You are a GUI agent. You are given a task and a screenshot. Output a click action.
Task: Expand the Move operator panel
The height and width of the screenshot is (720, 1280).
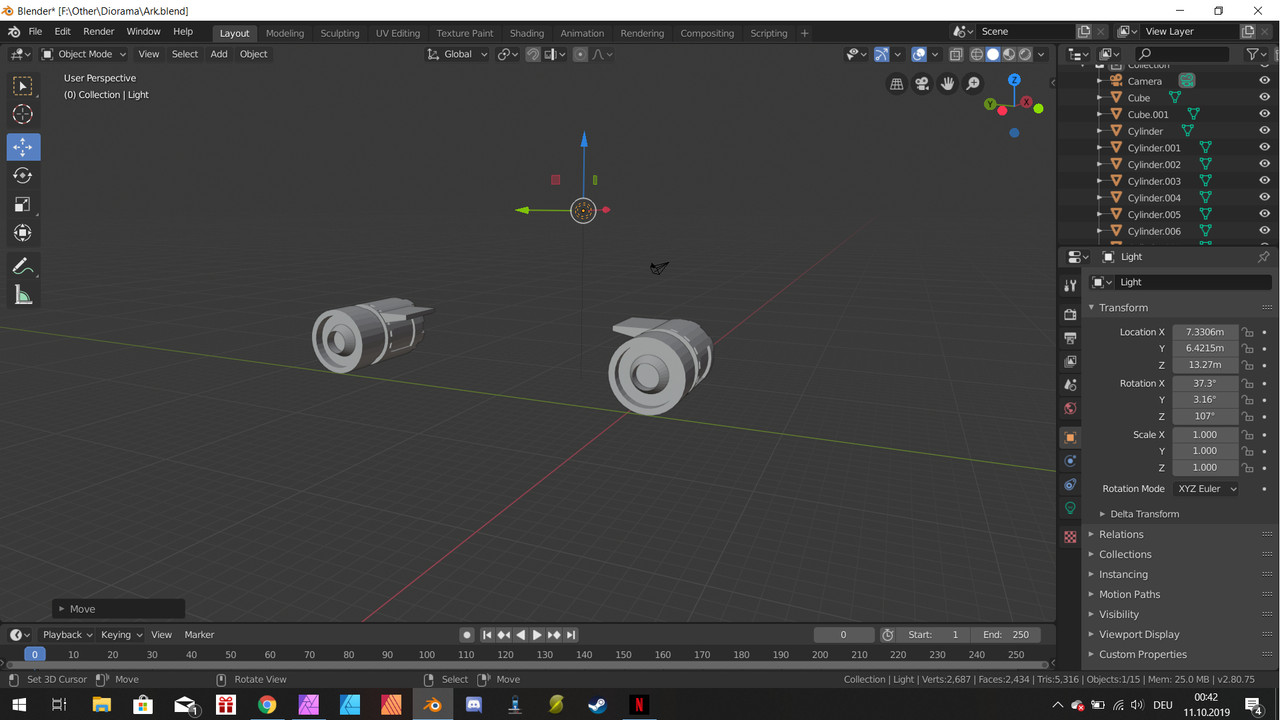click(x=118, y=609)
